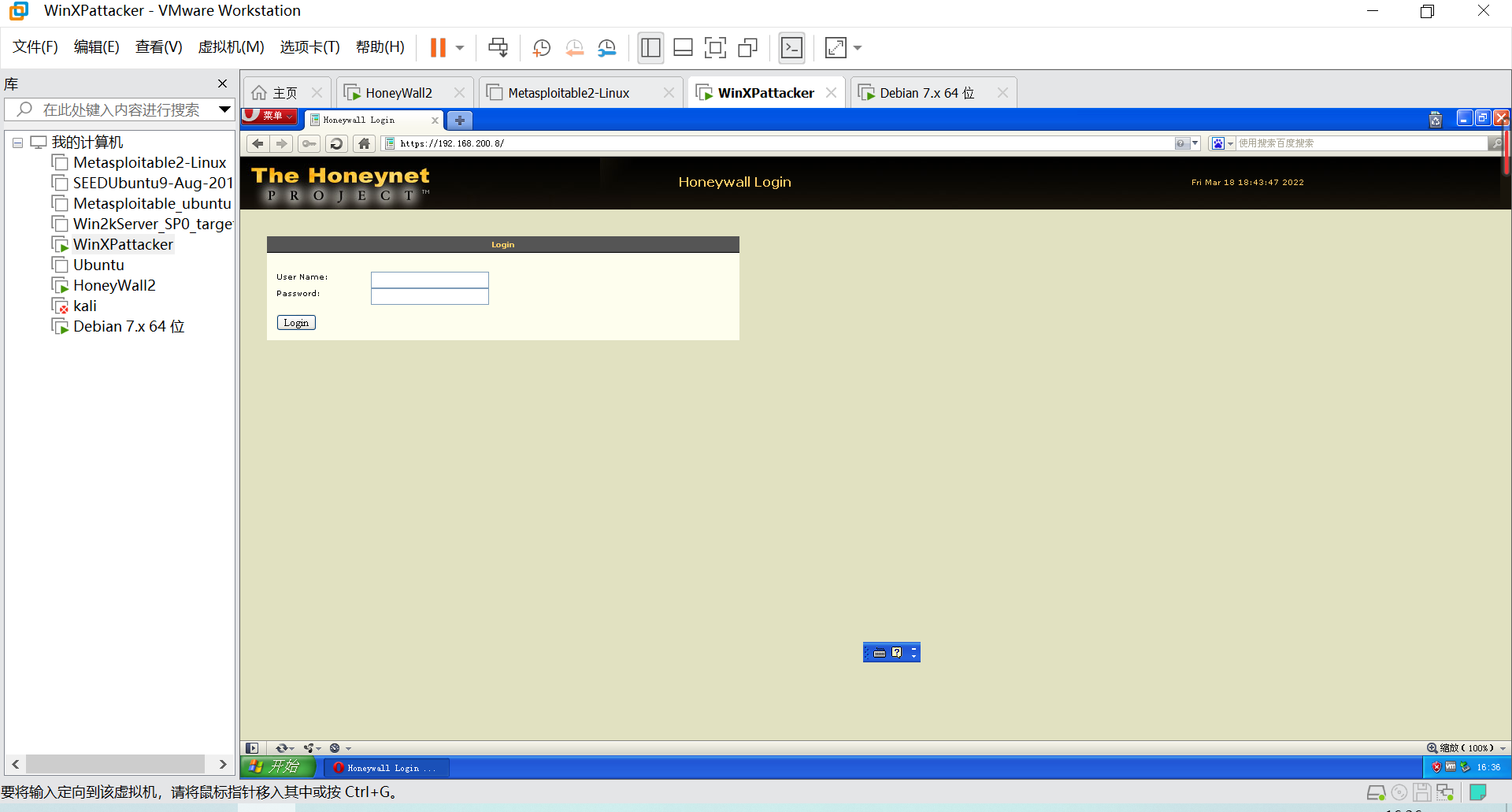Take a snapshot of this virtual machine
Viewport: 1512px width, 812px height.
541,48
